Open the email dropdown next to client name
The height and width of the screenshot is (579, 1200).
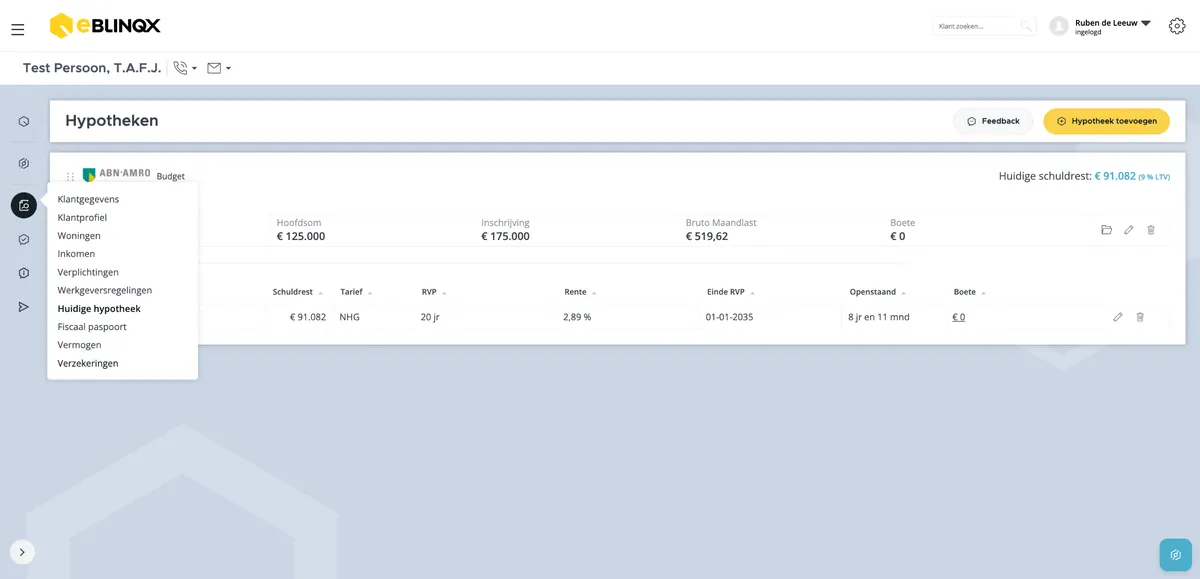tap(219, 68)
